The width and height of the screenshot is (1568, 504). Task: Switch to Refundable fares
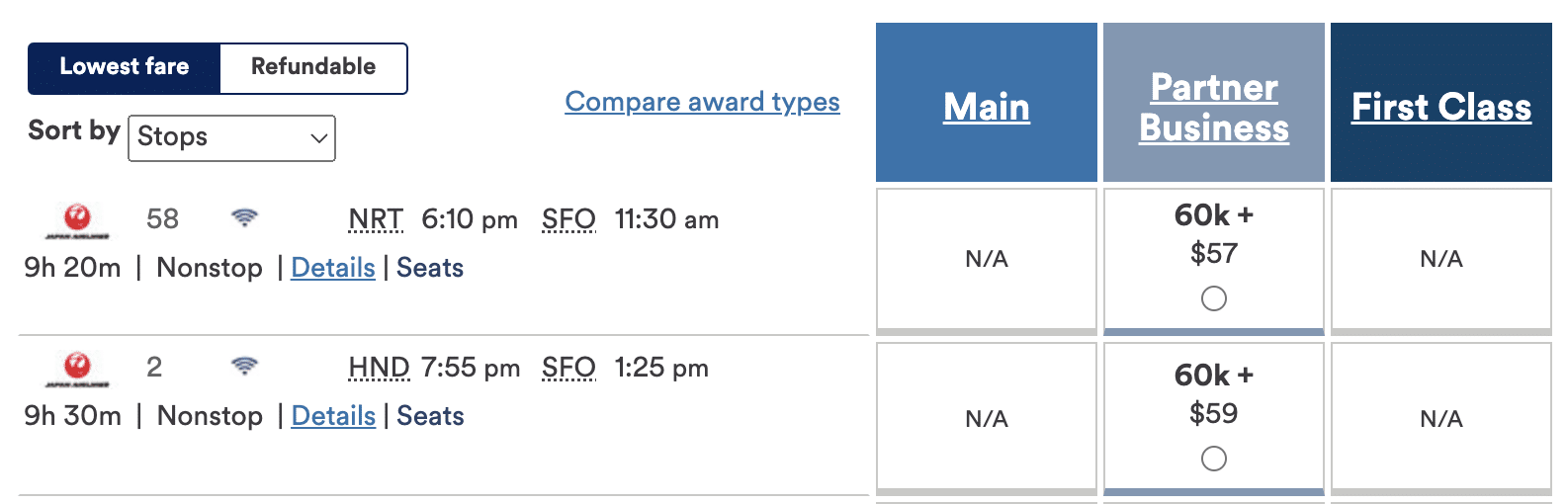click(312, 67)
